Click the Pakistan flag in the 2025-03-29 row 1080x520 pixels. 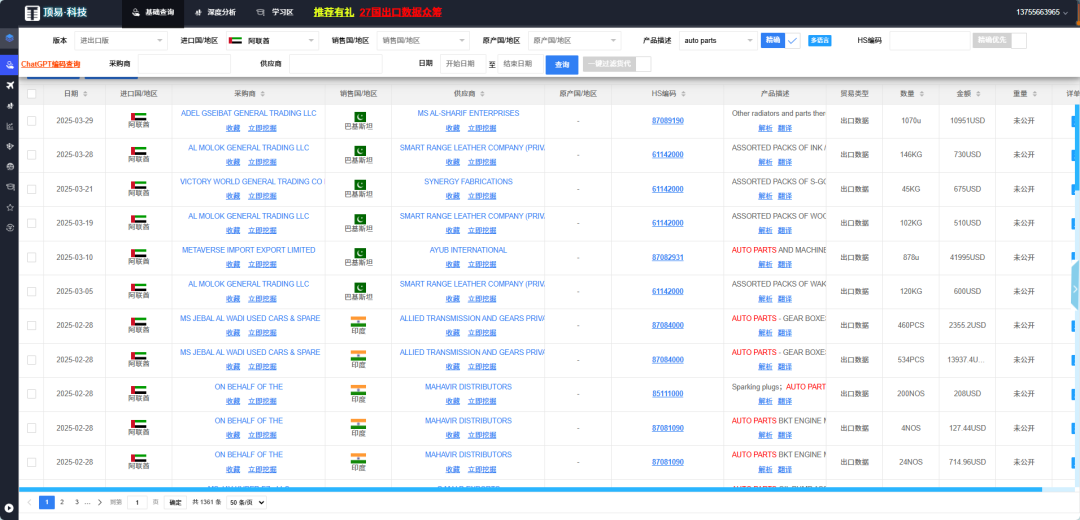click(x=360, y=116)
